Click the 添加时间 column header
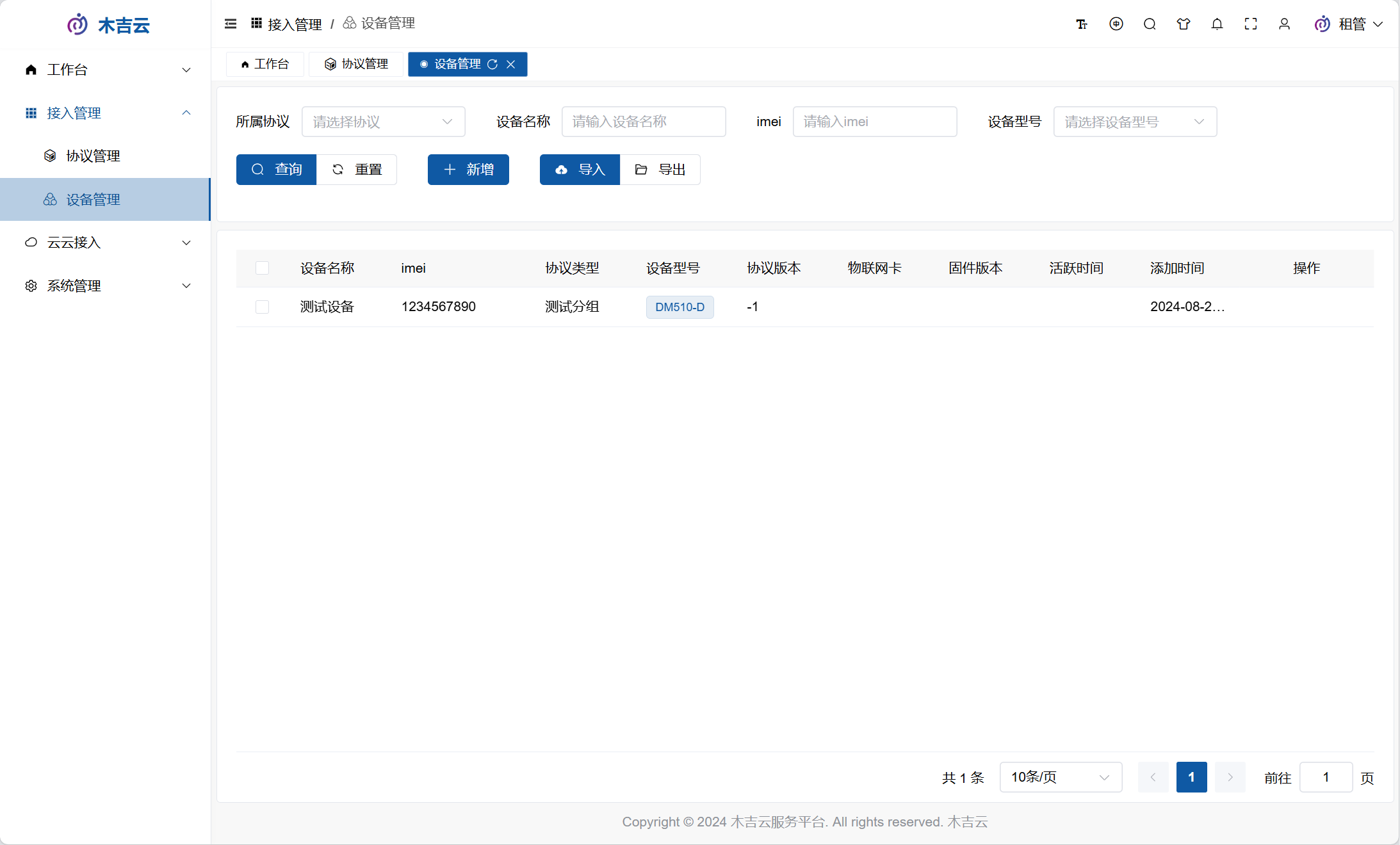This screenshot has width=1400, height=845. point(1177,268)
